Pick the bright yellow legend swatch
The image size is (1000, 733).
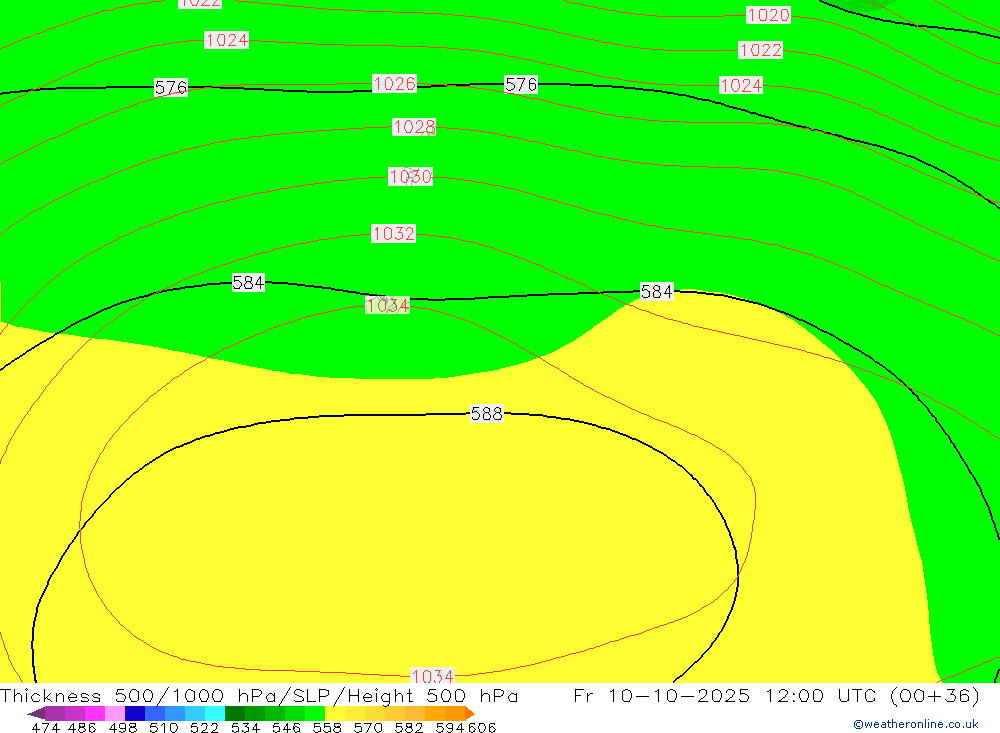point(335,713)
